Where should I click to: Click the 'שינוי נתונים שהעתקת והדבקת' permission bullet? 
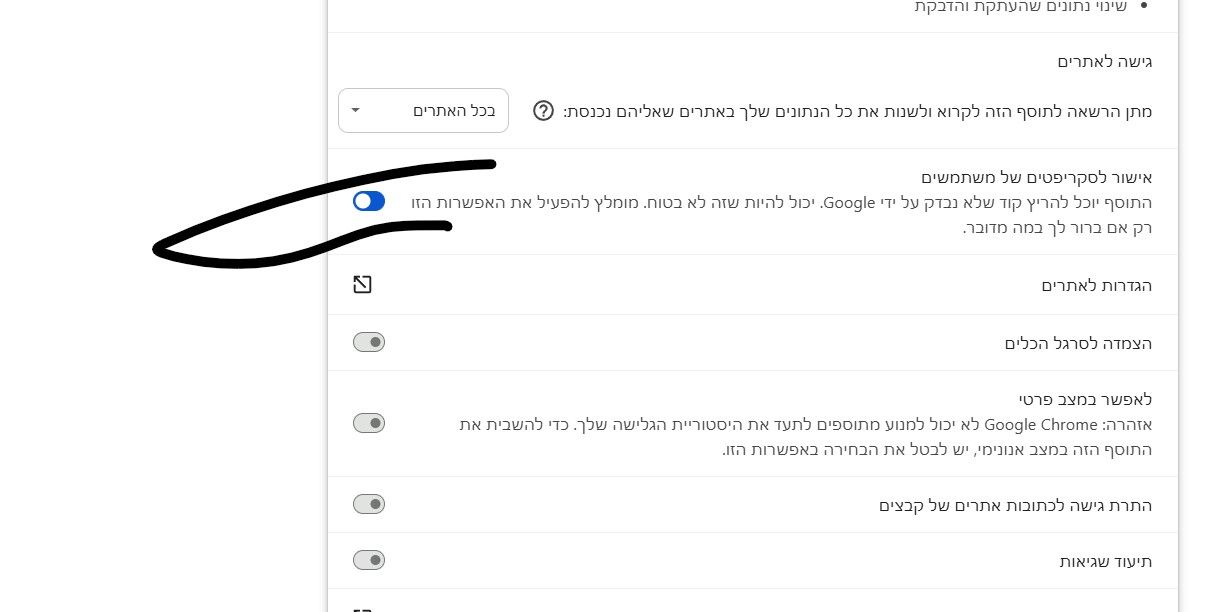tap(1021, 7)
